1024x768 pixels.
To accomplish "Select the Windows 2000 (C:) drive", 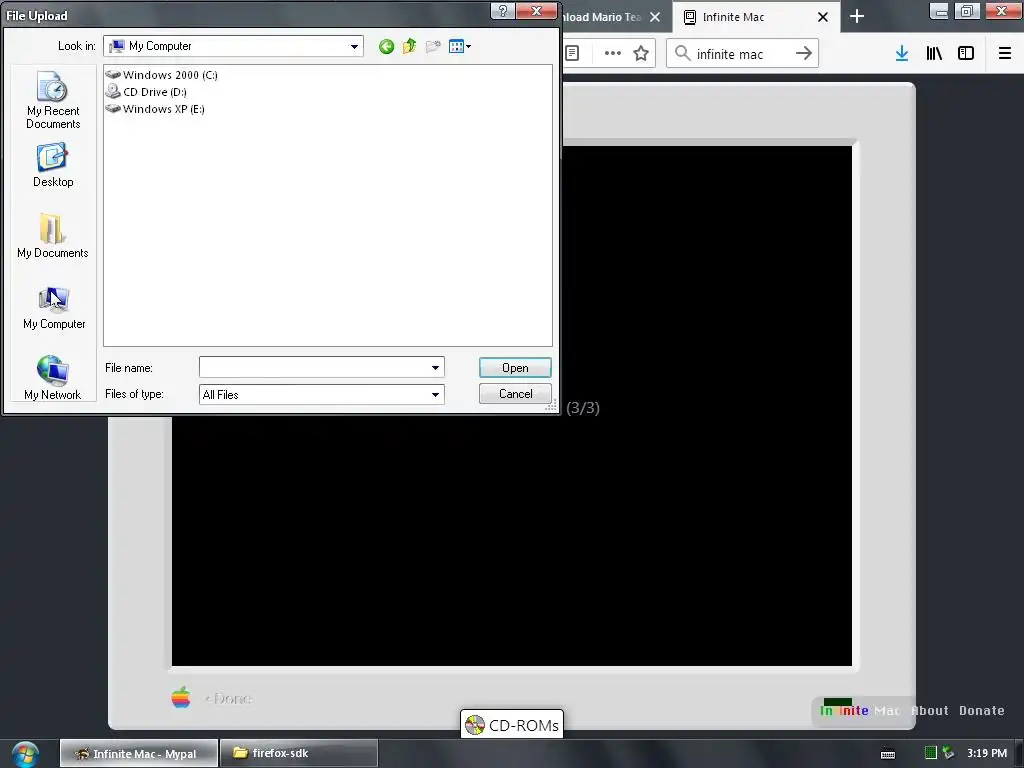I will 161,75.
